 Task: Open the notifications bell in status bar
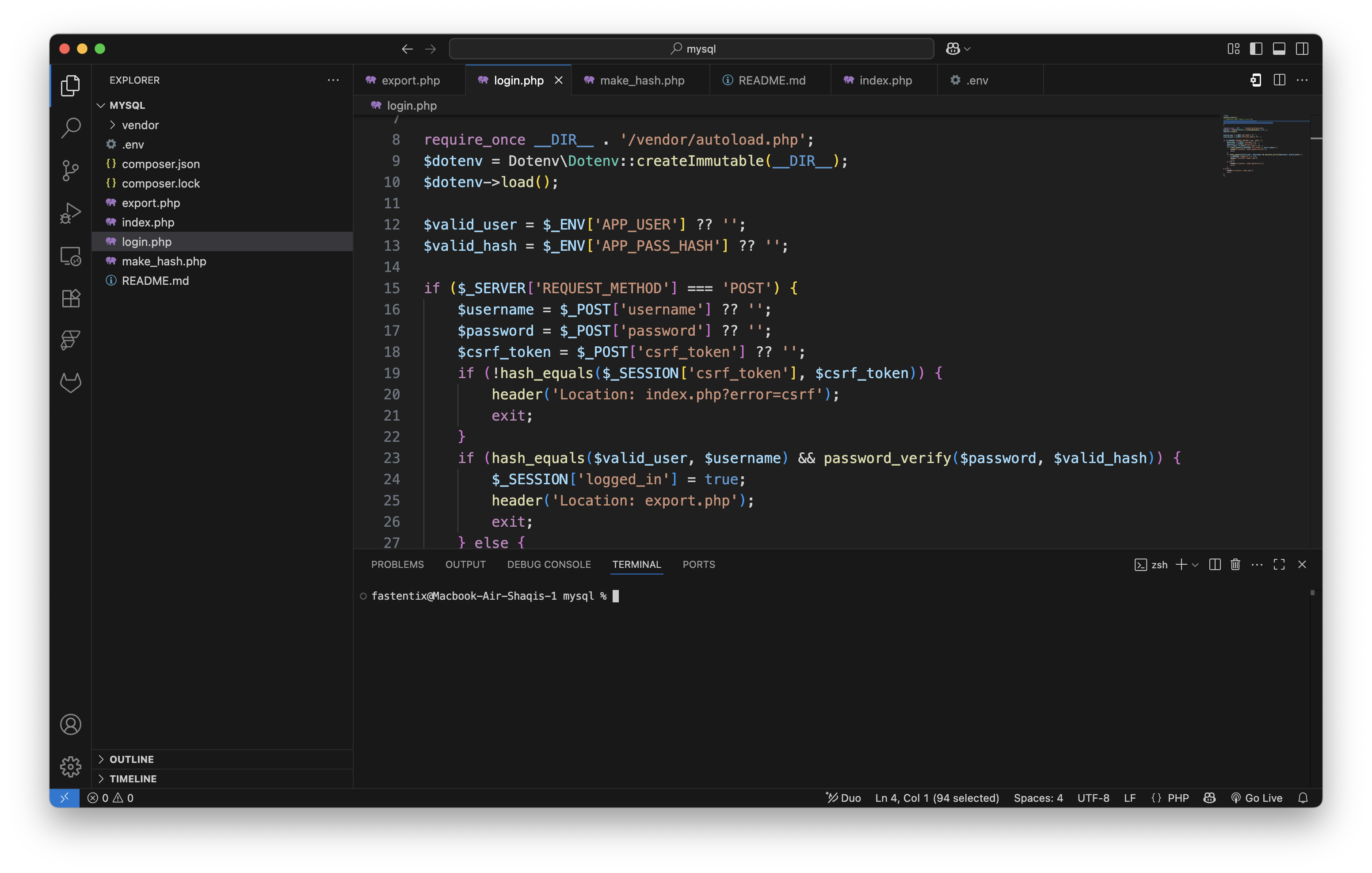tap(1303, 798)
